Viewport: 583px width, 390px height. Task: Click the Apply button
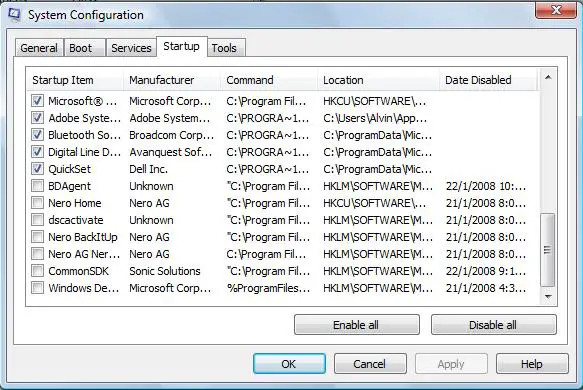point(451,364)
